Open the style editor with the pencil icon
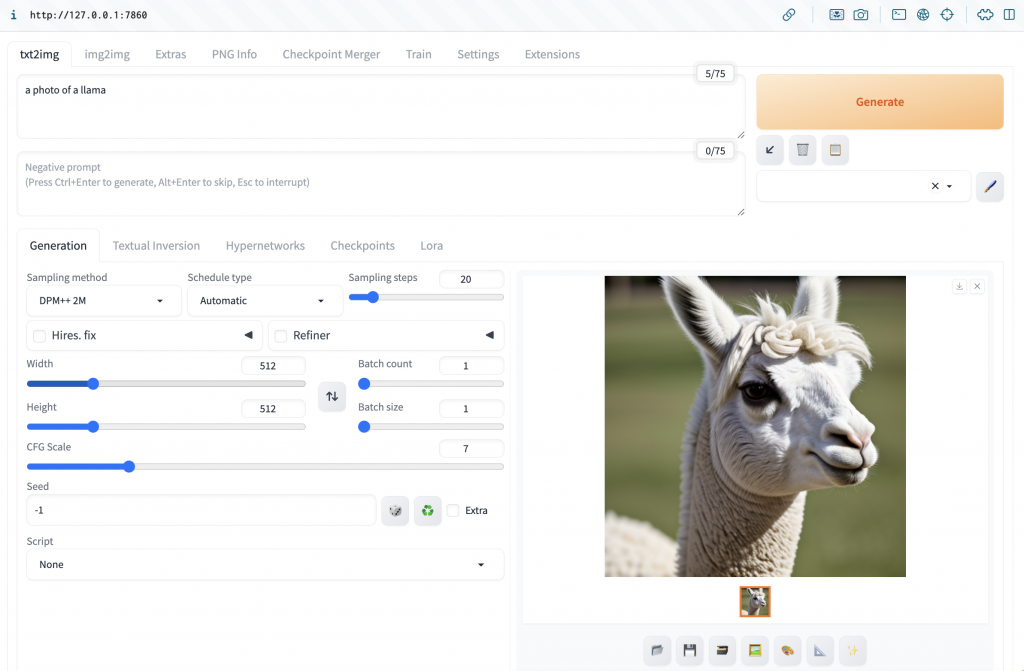 pyautogui.click(x=990, y=186)
